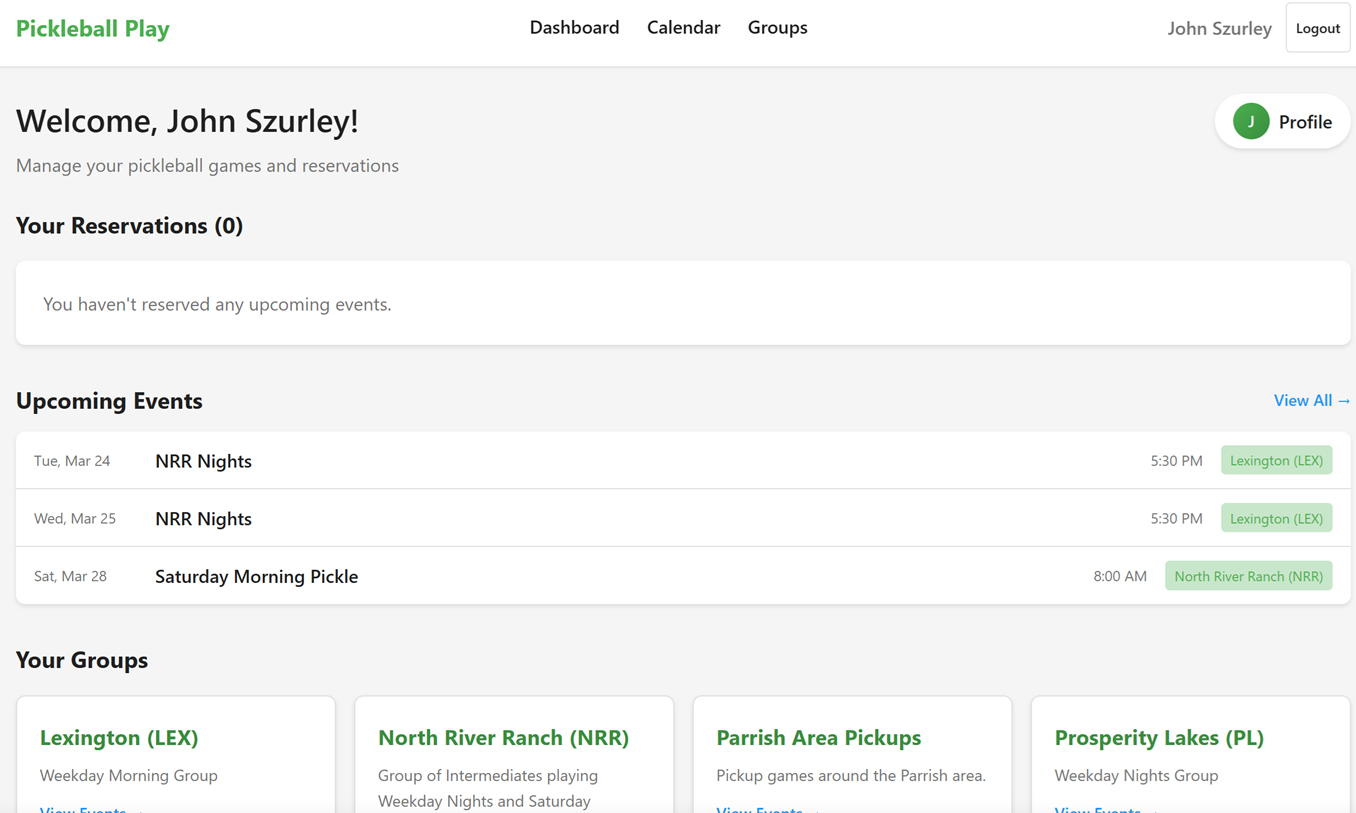Click the Weekday Nights Group description

pos(1136,775)
